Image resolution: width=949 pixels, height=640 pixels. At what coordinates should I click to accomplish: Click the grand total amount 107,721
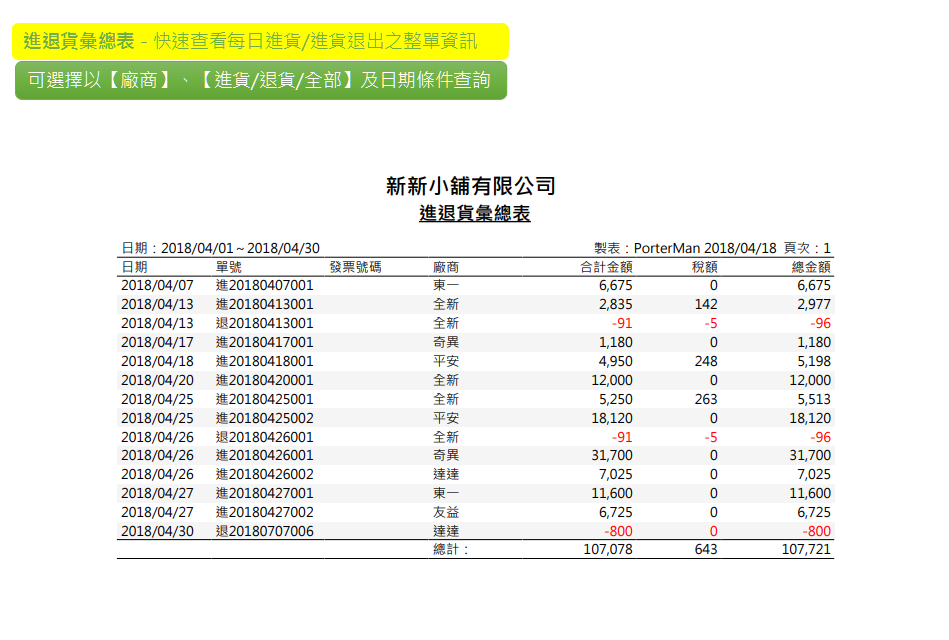[806, 549]
